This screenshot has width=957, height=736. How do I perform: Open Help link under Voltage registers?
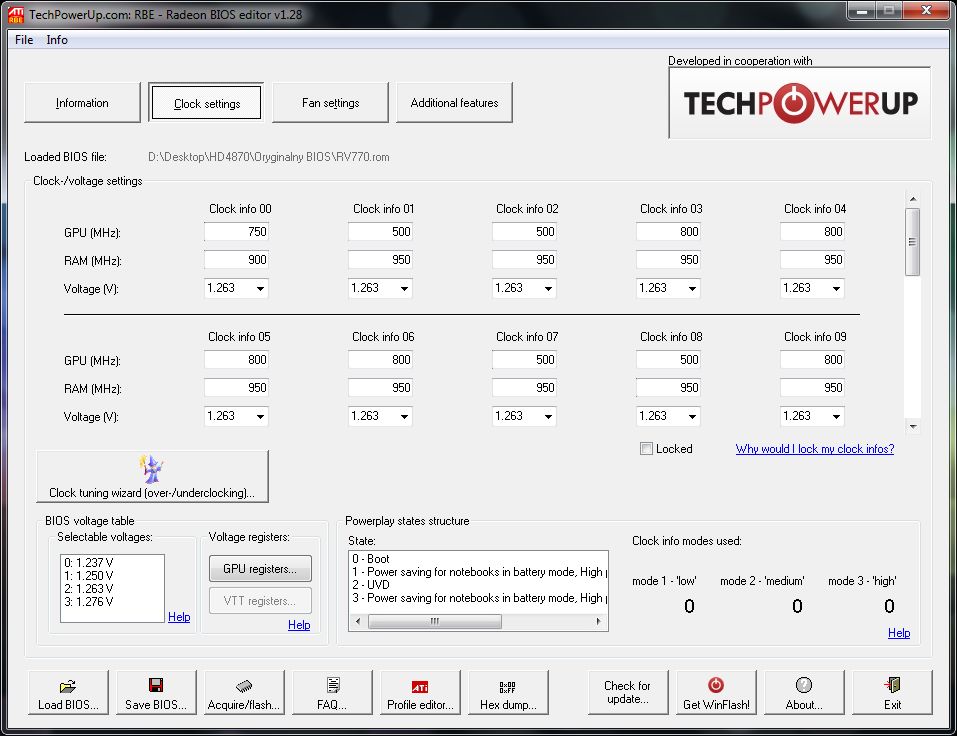click(x=299, y=625)
